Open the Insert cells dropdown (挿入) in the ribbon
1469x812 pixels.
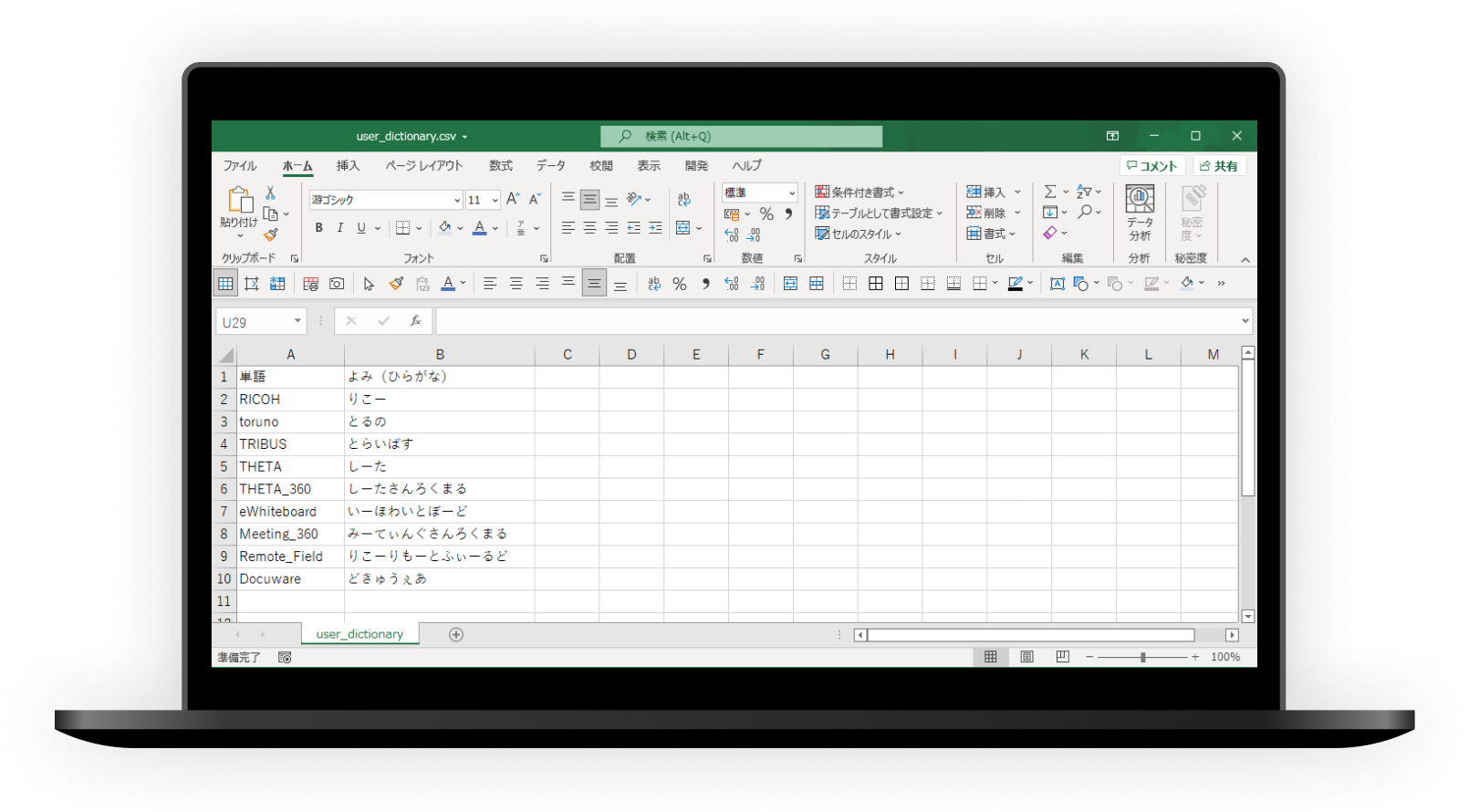1017,192
